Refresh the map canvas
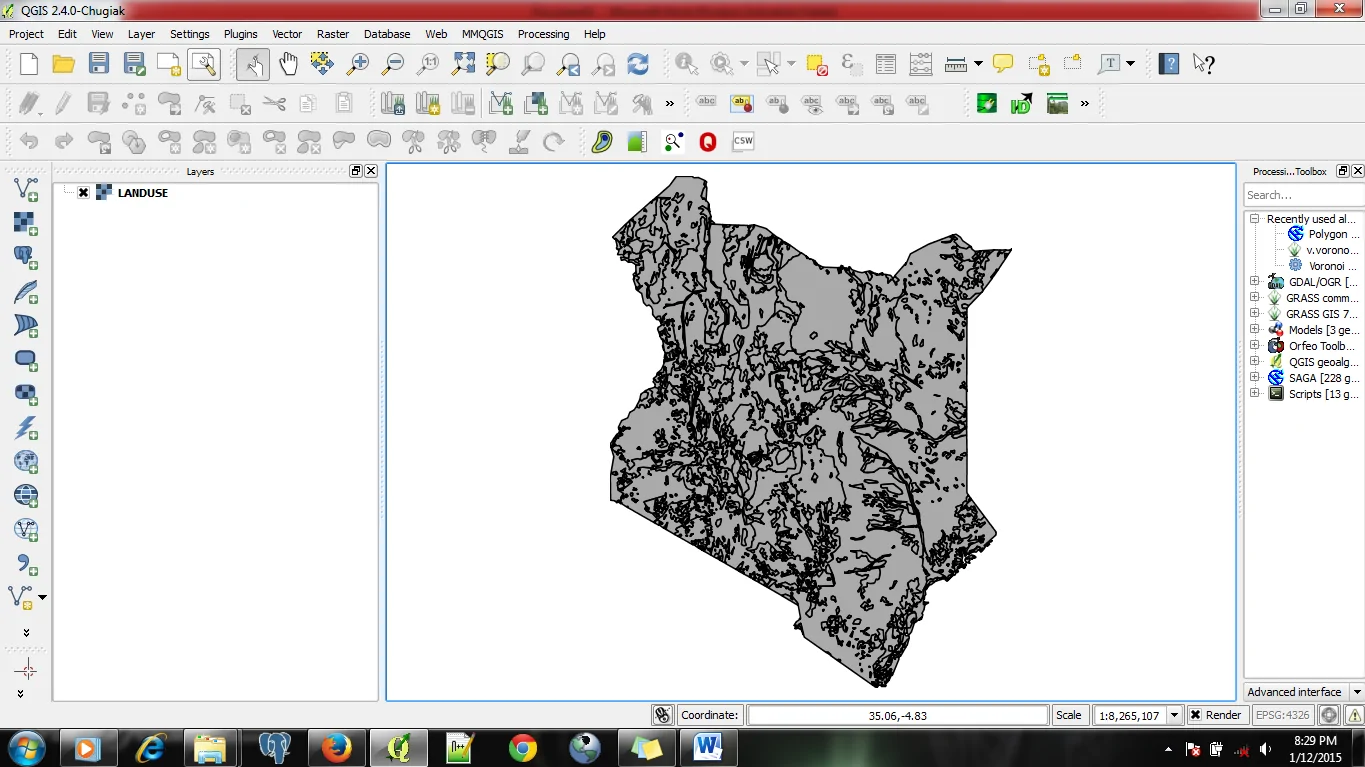 click(638, 64)
